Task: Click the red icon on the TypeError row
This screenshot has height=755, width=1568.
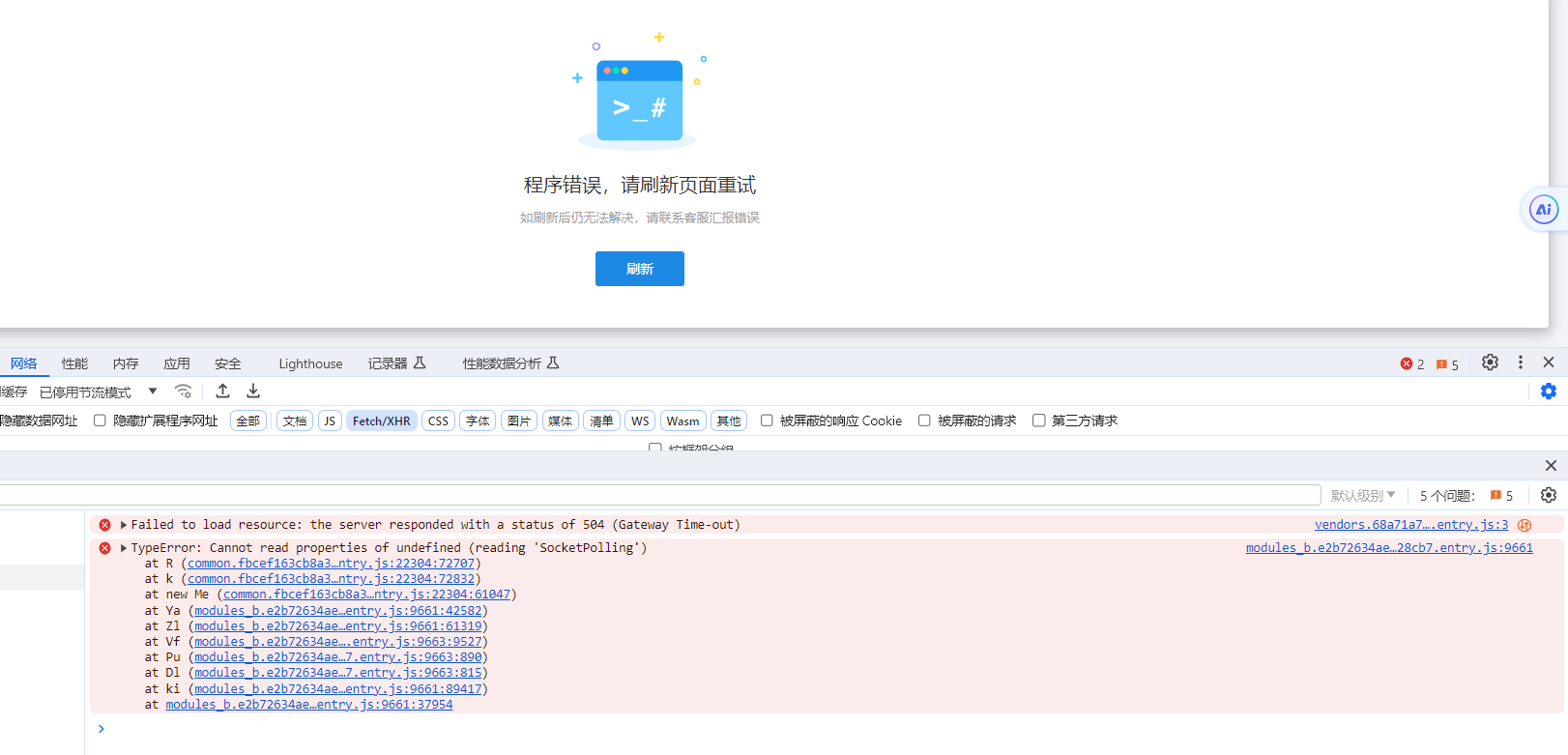Action: 104,548
